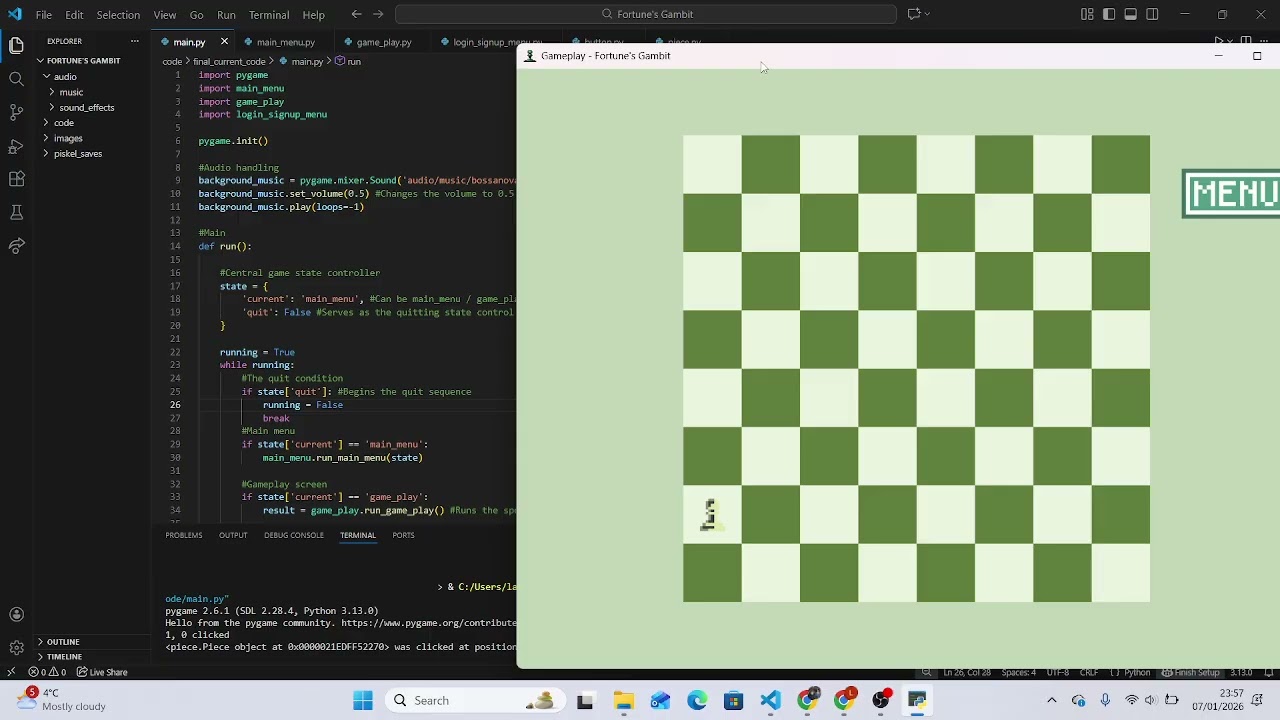Switch to the game_play.py tab
The width and height of the screenshot is (1280, 720).
[384, 42]
